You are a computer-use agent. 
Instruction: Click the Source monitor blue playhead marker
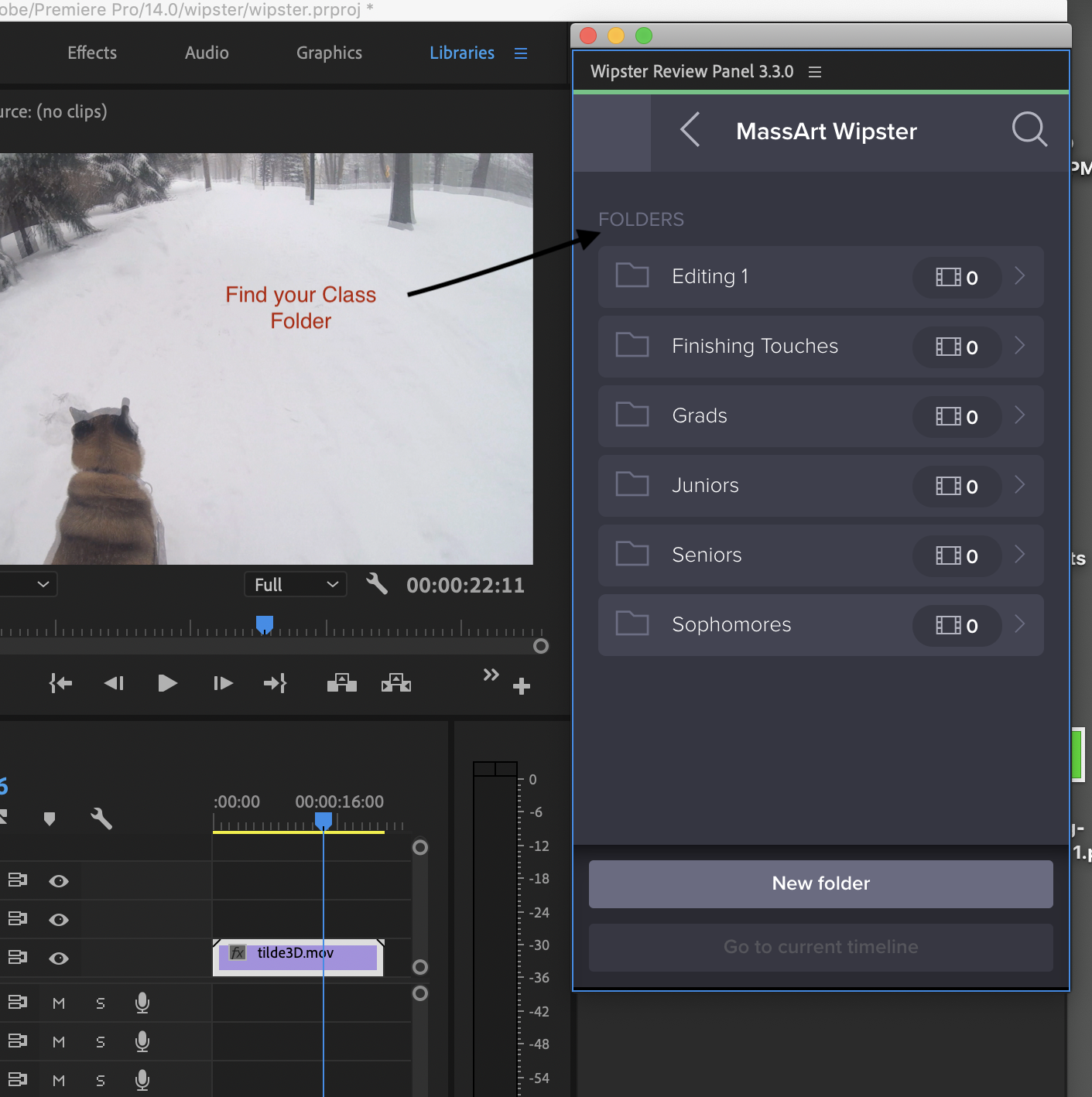265,624
